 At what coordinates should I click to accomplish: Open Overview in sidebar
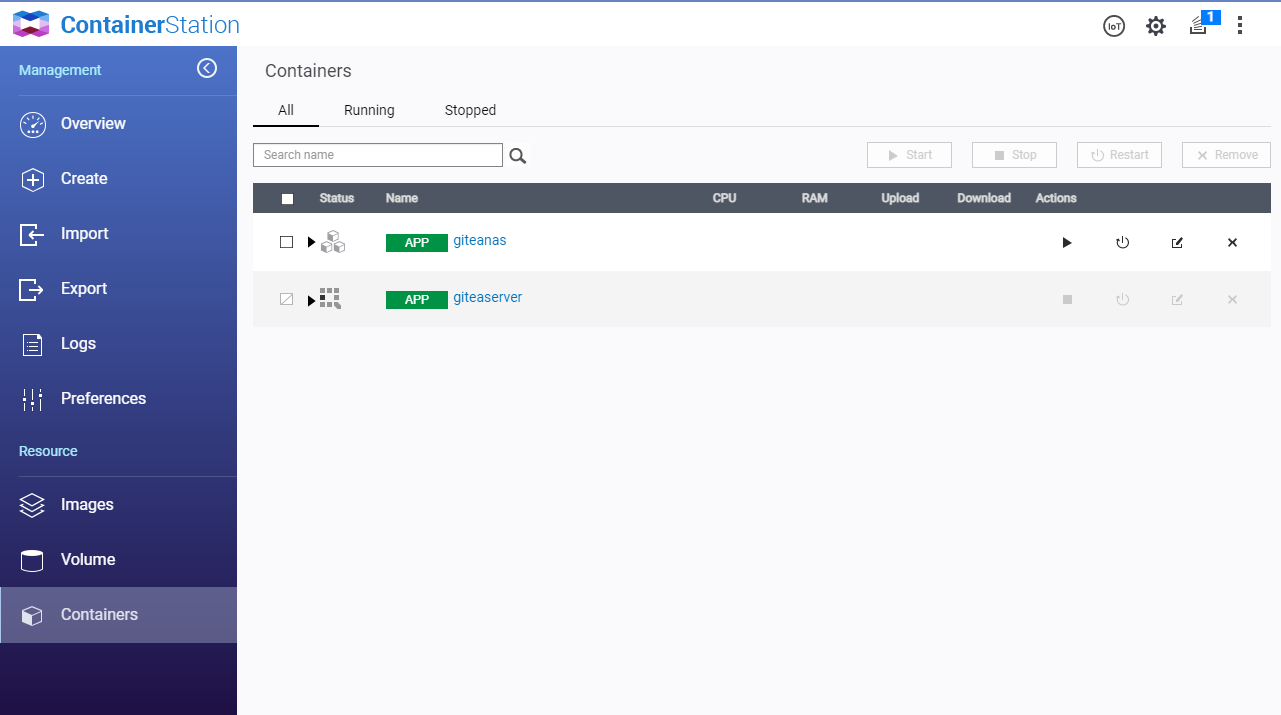pos(118,124)
